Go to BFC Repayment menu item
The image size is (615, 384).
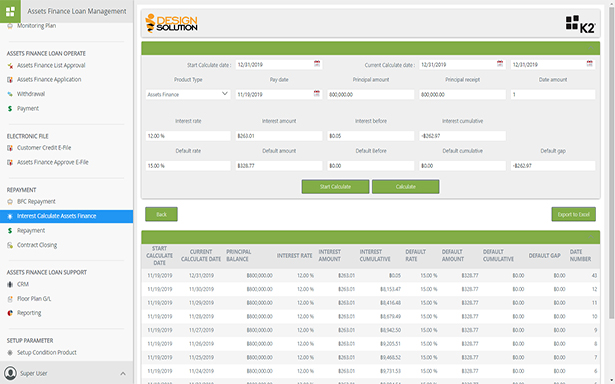click(x=36, y=202)
